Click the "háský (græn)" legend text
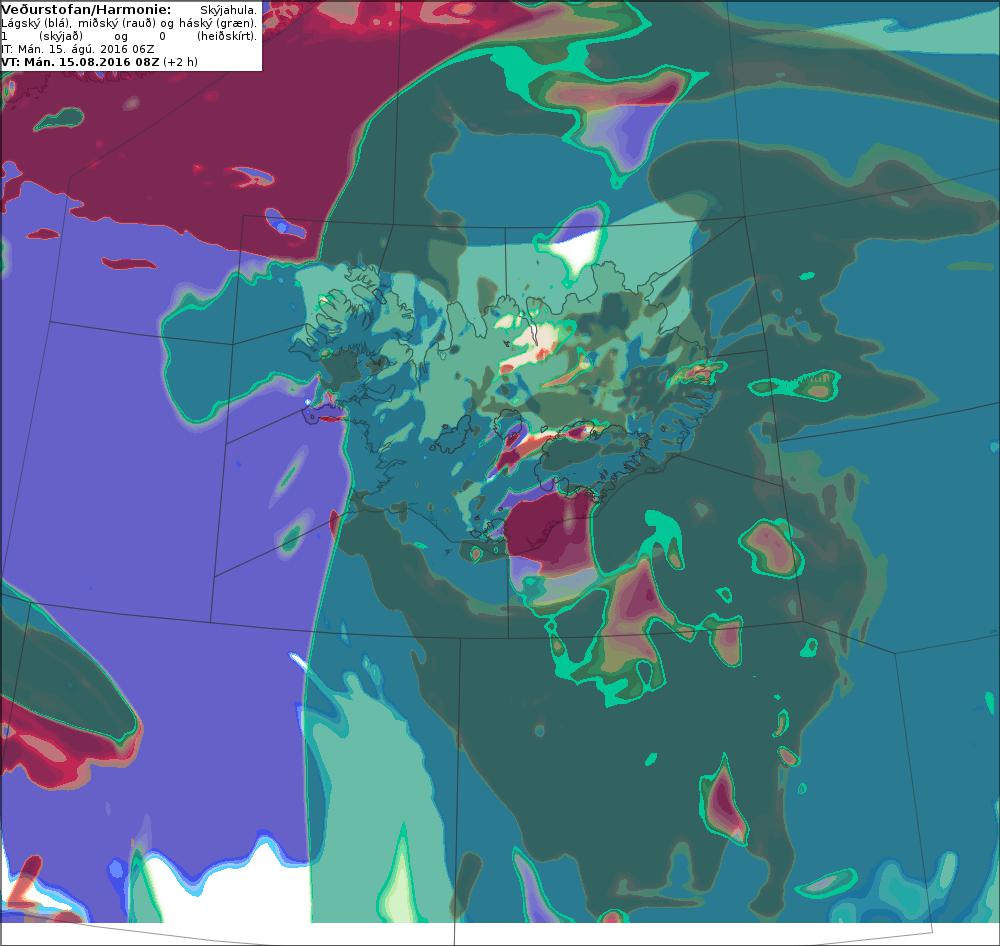This screenshot has width=1000, height=946. 217,24
